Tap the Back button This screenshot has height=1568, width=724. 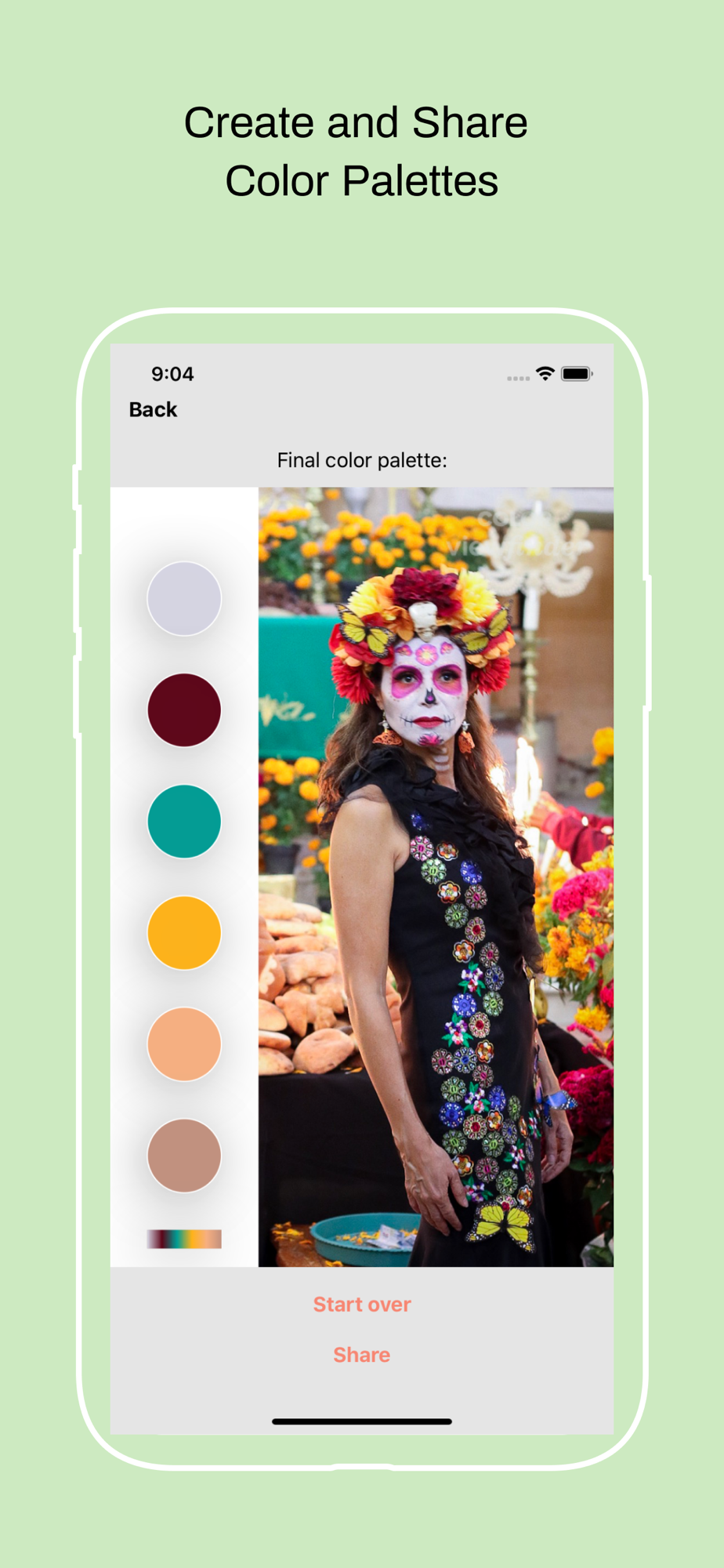(153, 409)
